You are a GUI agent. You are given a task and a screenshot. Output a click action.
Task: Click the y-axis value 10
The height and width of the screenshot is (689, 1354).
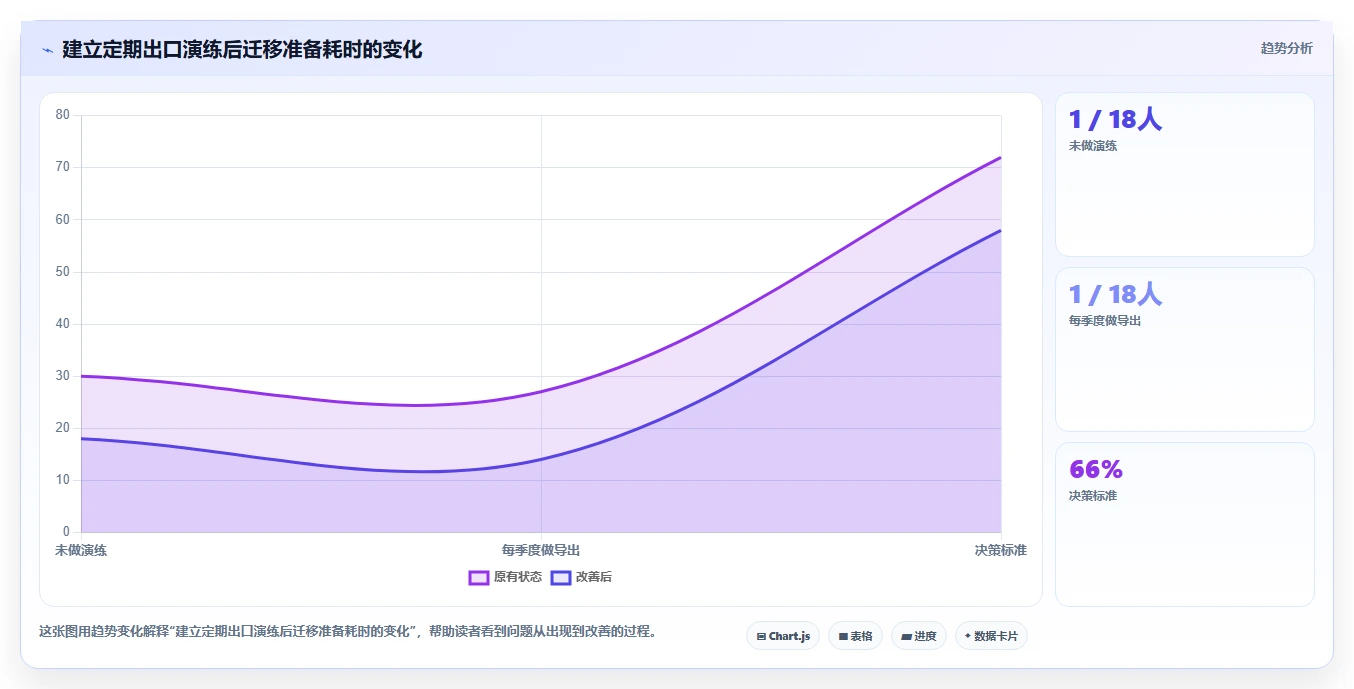click(x=63, y=480)
